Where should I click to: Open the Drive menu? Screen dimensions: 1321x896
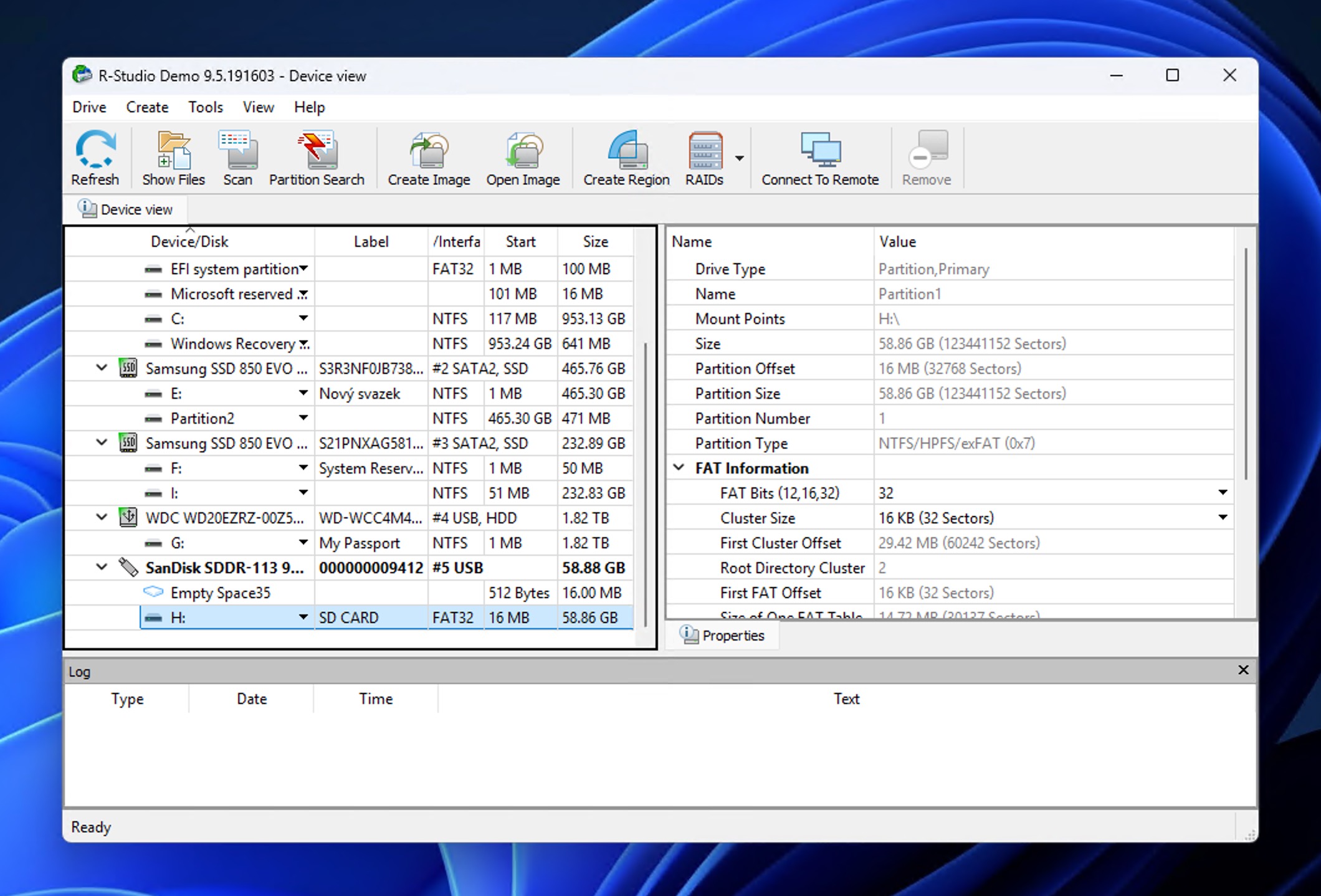coord(88,107)
